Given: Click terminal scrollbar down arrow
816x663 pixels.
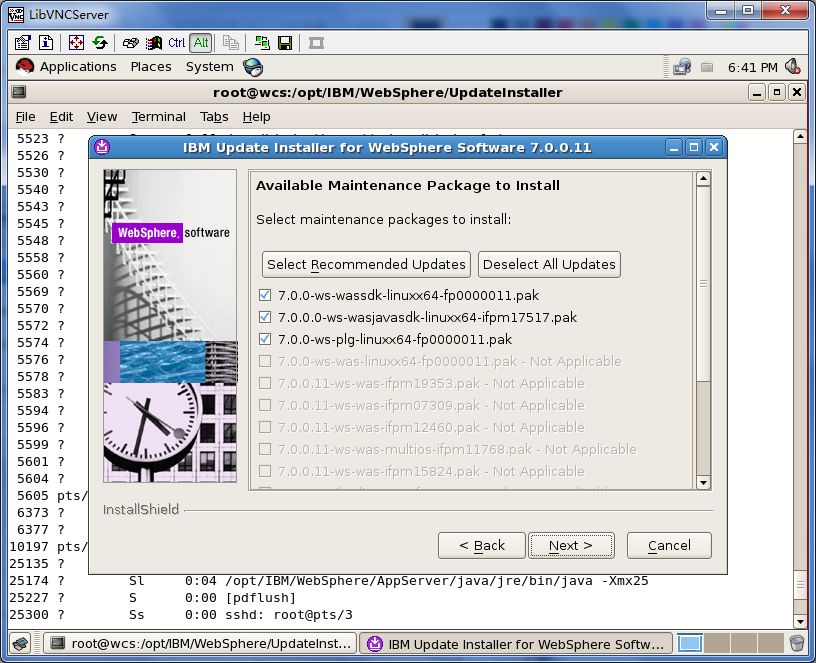Looking at the screenshot, I should click(x=800, y=621).
